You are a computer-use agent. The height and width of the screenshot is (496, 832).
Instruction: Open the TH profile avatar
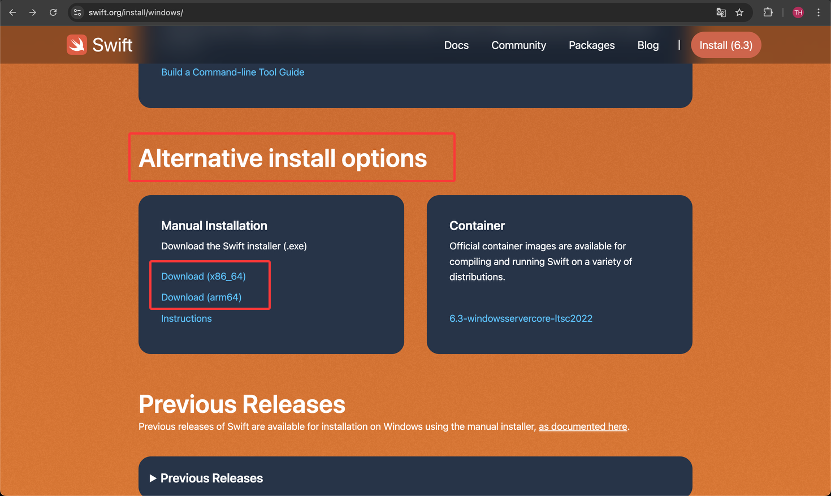pyautogui.click(x=798, y=12)
